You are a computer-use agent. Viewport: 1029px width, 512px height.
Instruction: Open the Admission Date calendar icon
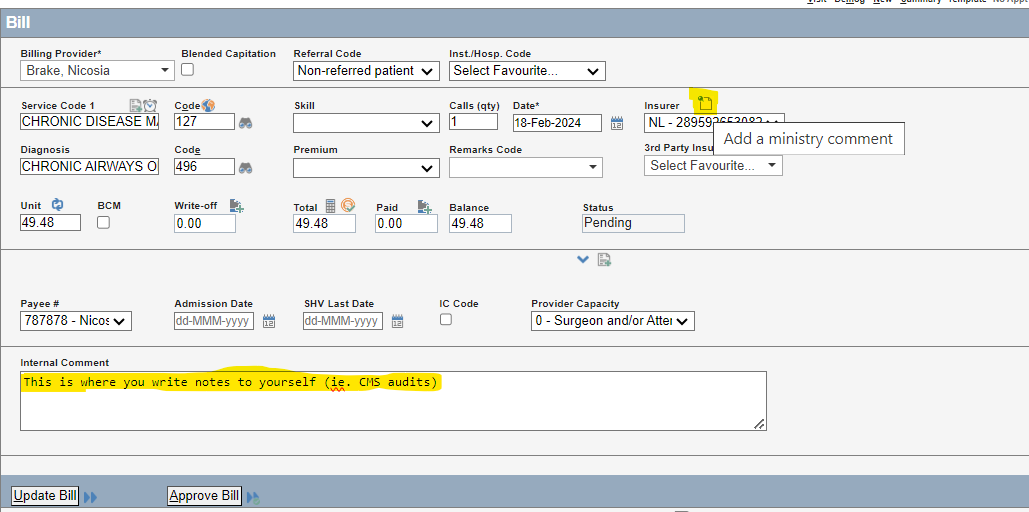[x=270, y=321]
